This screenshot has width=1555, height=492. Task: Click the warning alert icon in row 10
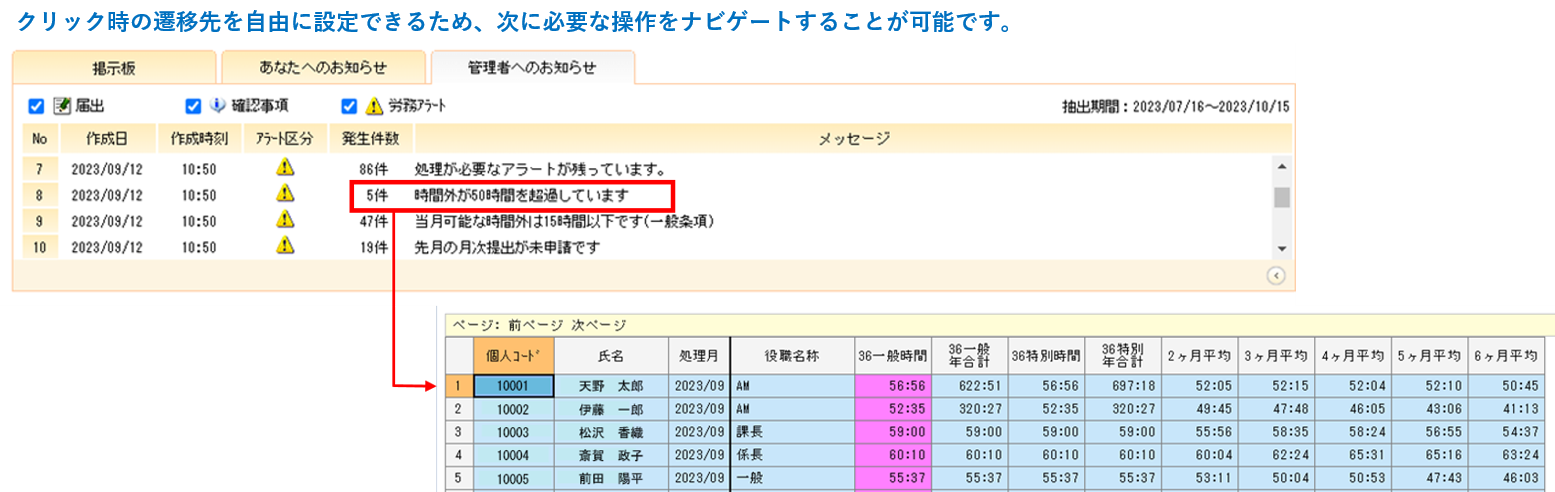point(285,247)
